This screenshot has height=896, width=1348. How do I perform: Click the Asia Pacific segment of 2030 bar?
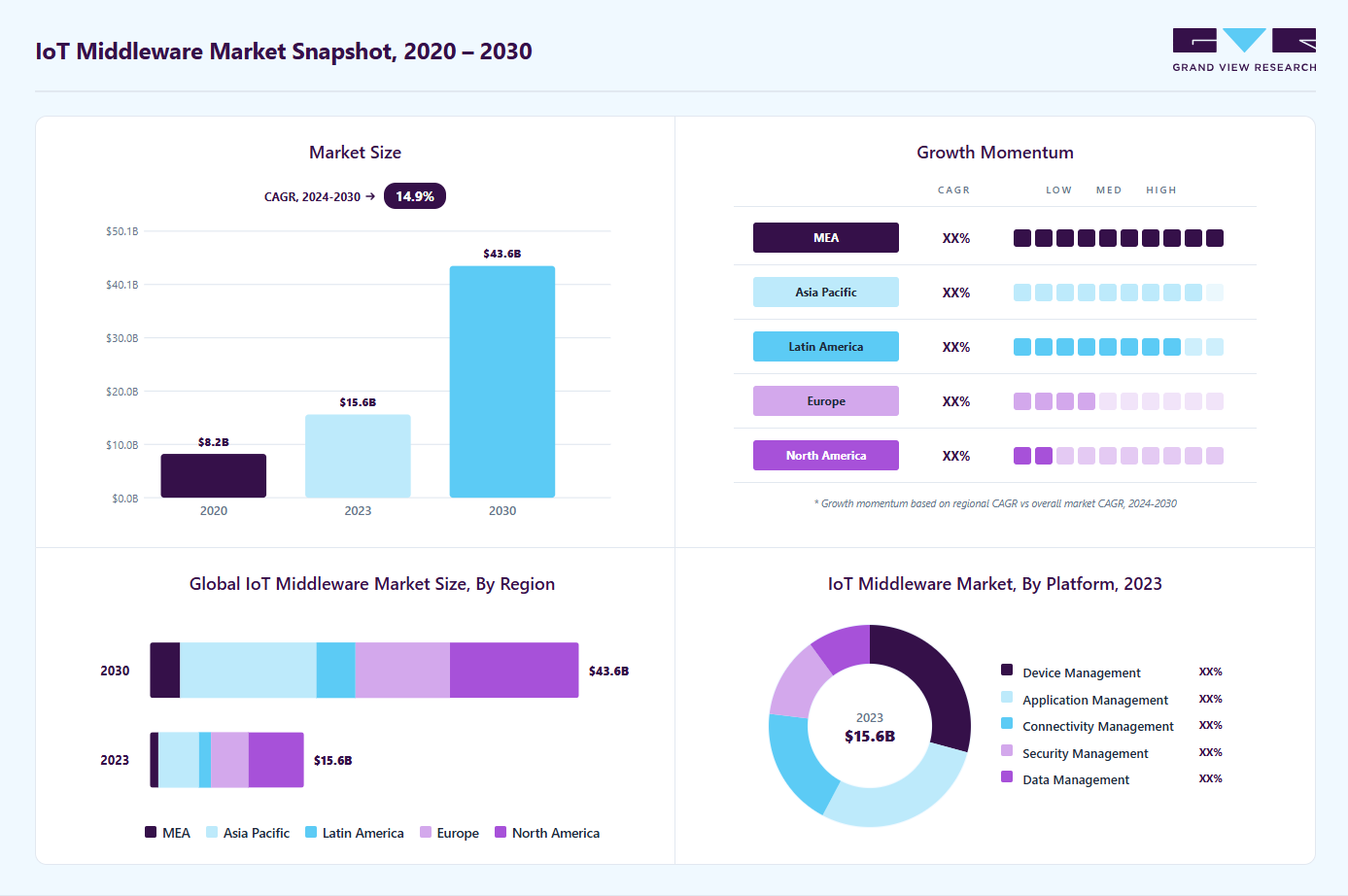pyautogui.click(x=248, y=671)
